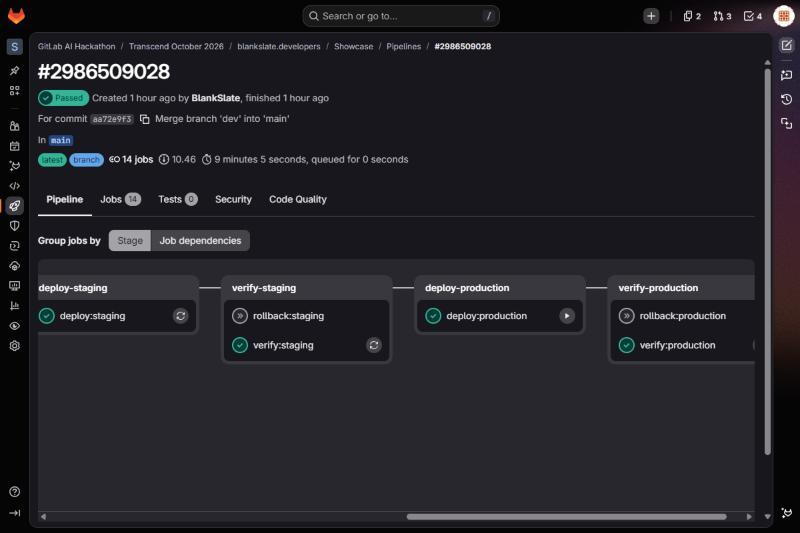Open the Pinned section in sidebar
The width and height of the screenshot is (800, 533).
[14, 70]
